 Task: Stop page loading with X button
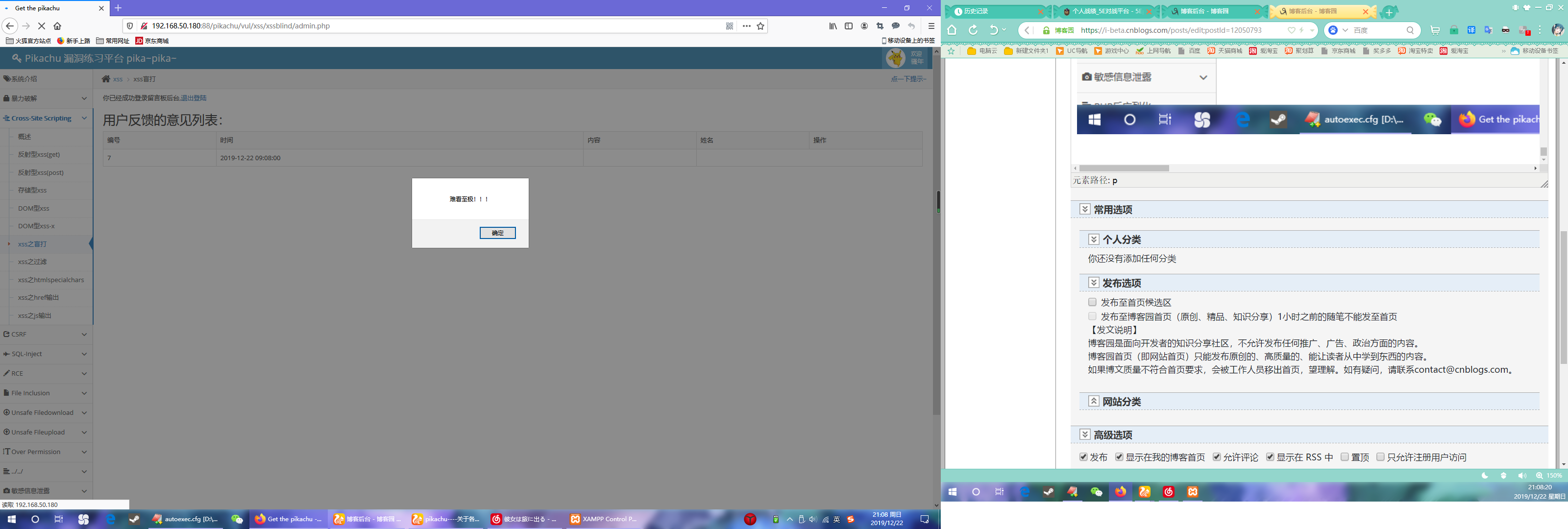pos(41,26)
